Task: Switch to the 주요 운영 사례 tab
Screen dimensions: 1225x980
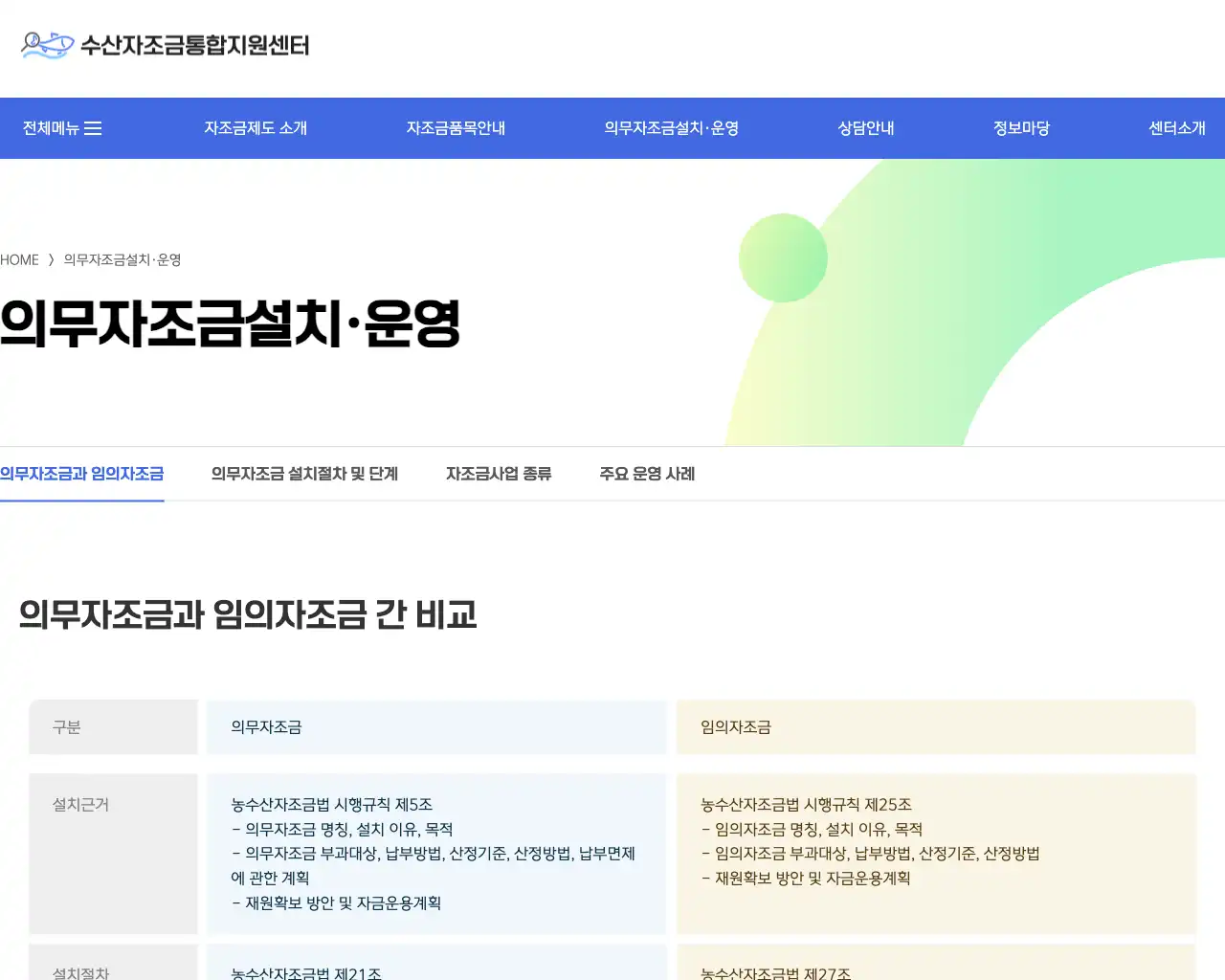Action: point(647,474)
